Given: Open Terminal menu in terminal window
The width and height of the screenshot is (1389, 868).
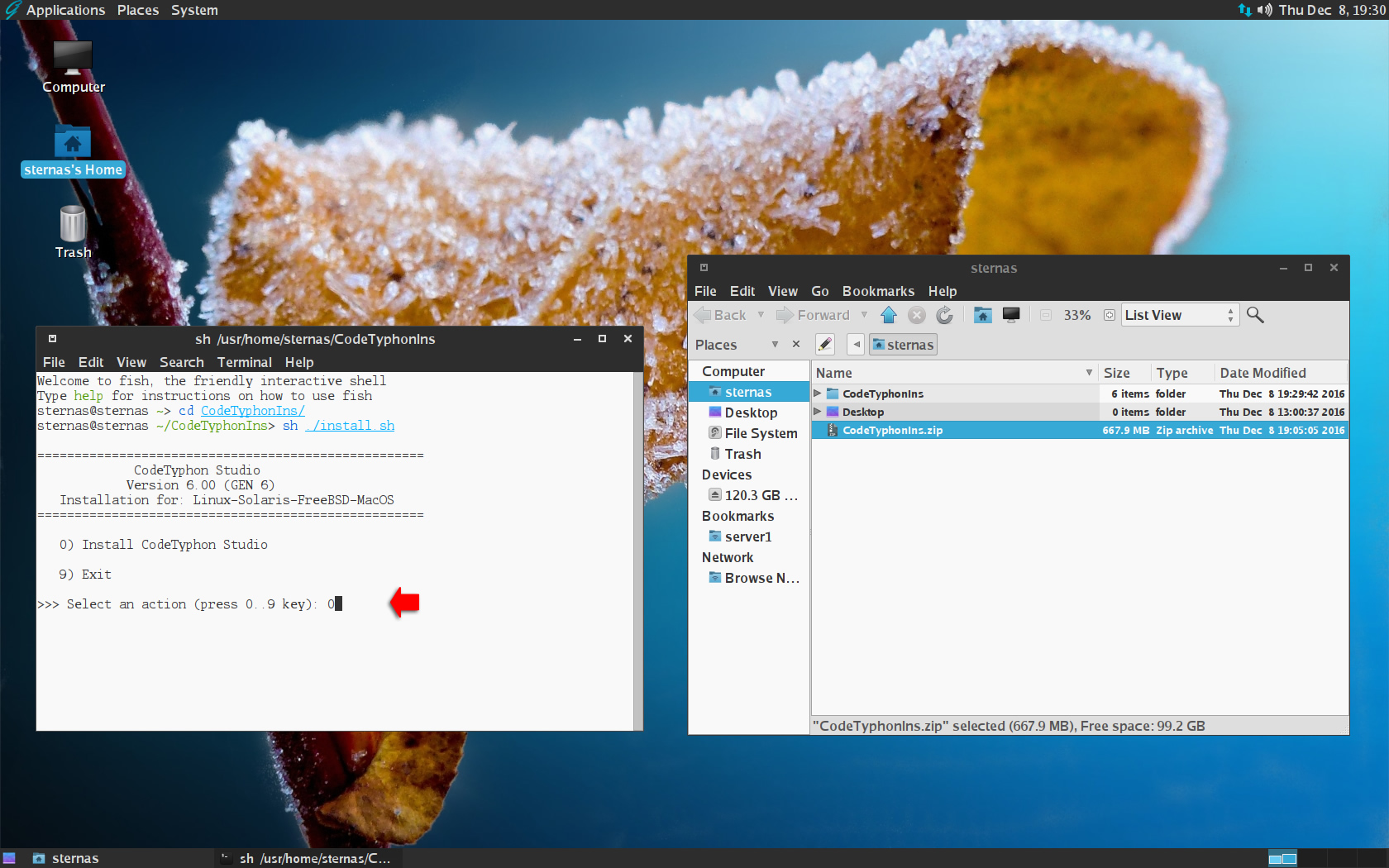Looking at the screenshot, I should click(245, 362).
